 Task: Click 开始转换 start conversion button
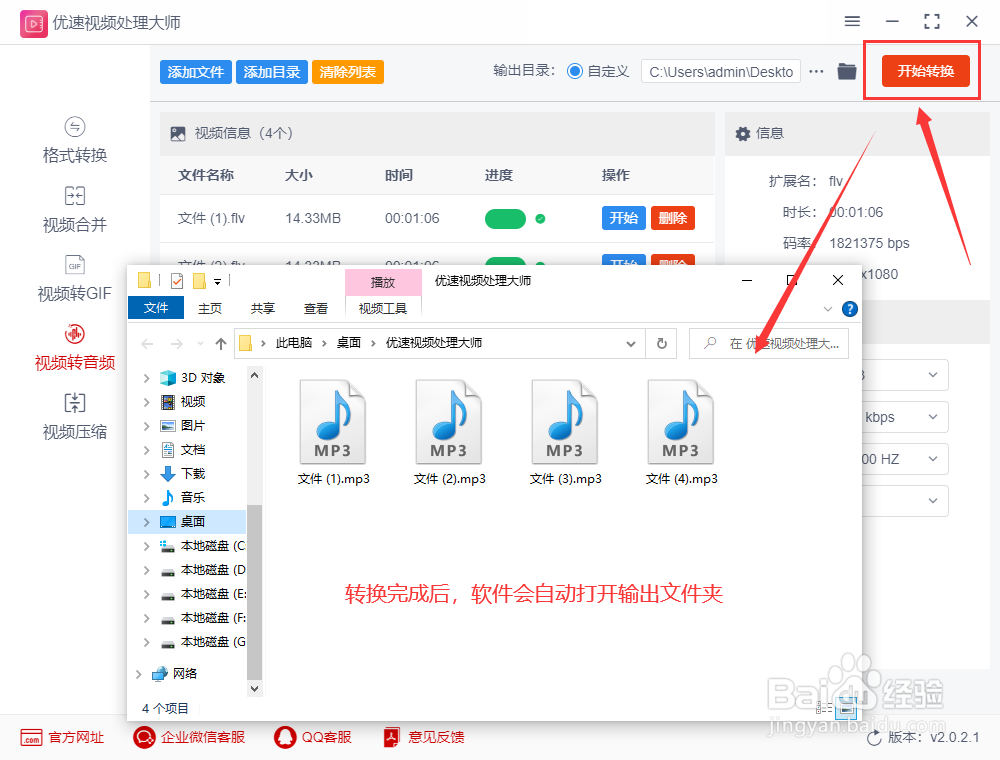[x=925, y=71]
